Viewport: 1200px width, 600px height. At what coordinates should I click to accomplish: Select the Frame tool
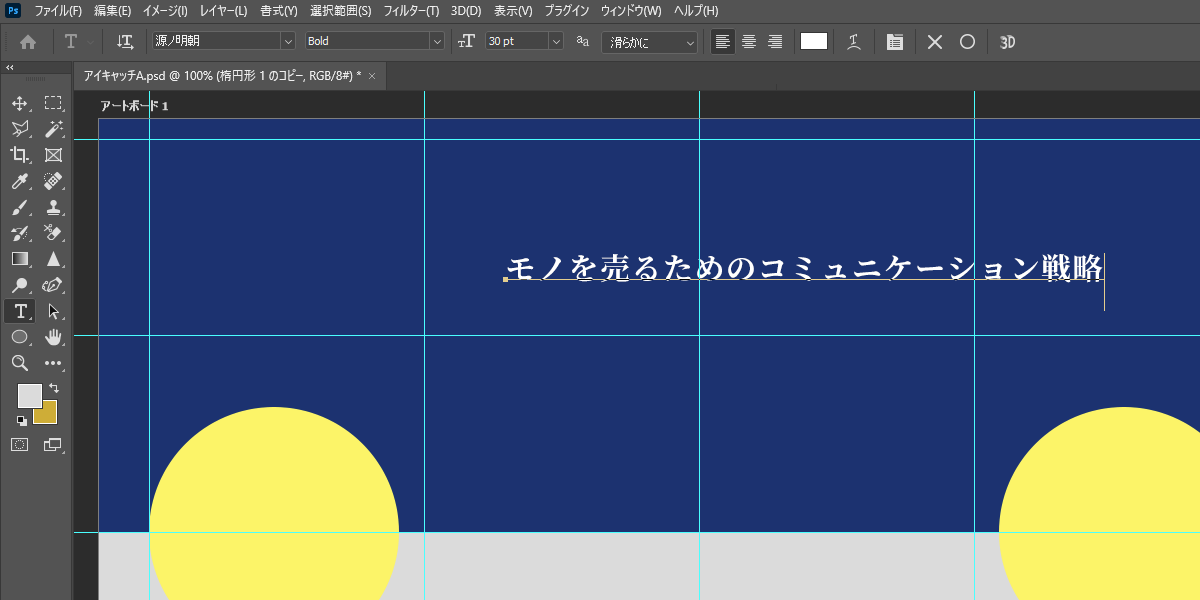(53, 154)
